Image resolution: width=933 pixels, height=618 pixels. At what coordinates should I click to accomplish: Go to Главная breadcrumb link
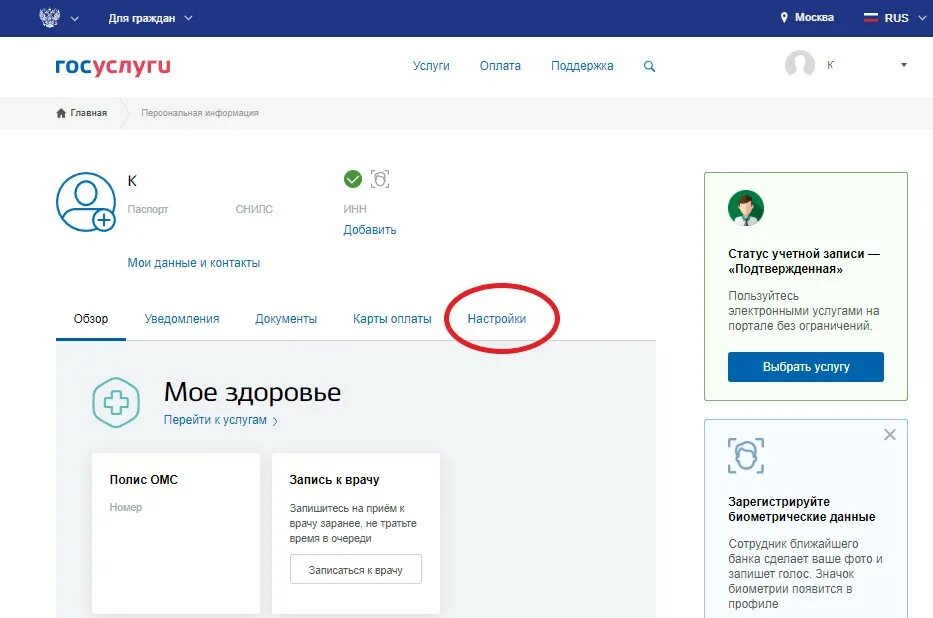[89, 113]
